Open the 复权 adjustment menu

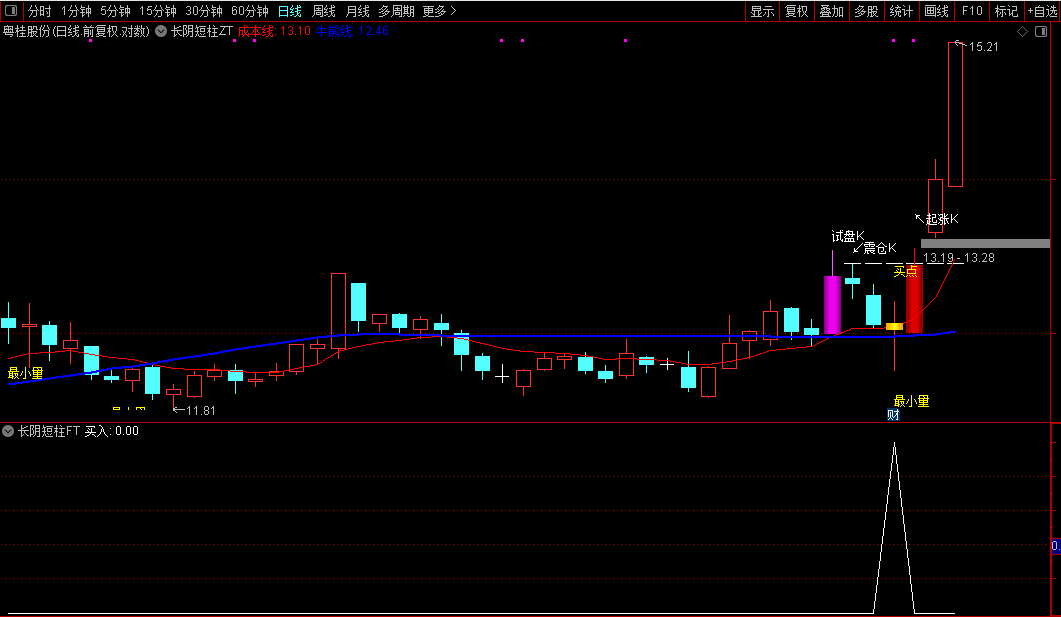(796, 11)
